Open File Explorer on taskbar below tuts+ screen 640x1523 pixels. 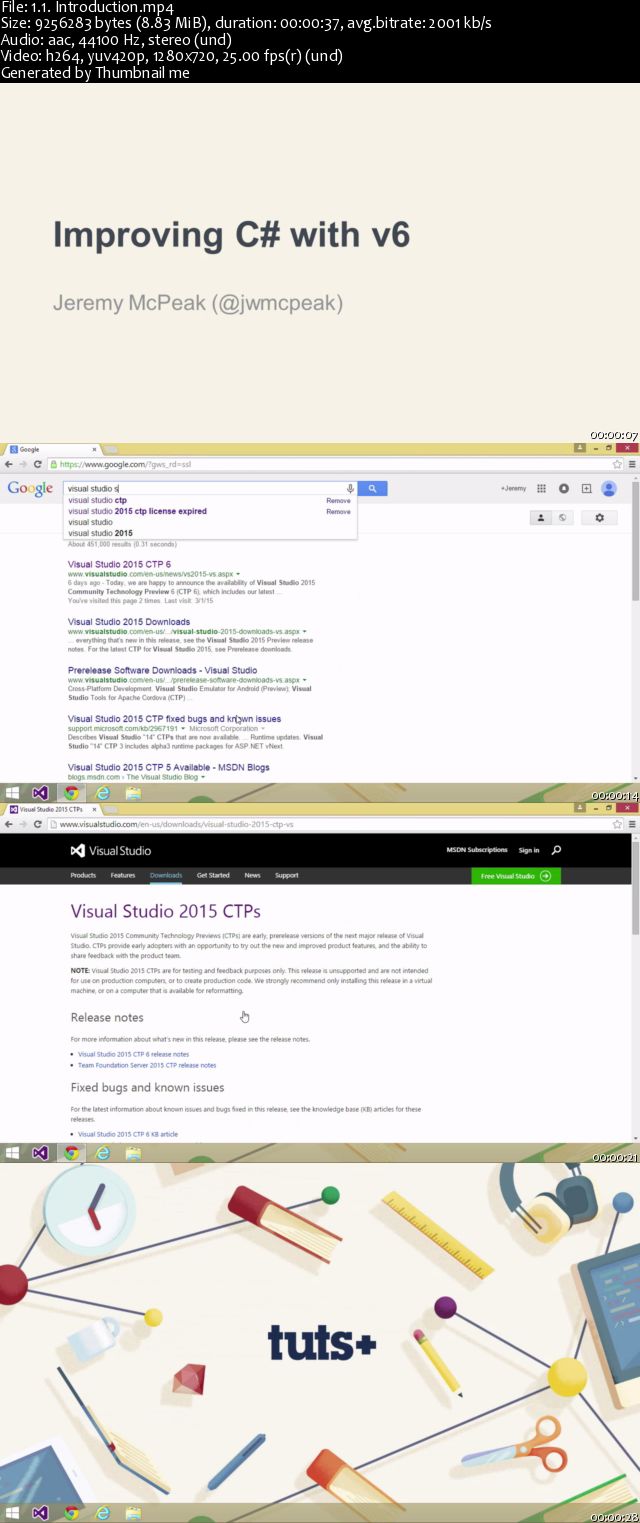pos(133,1513)
